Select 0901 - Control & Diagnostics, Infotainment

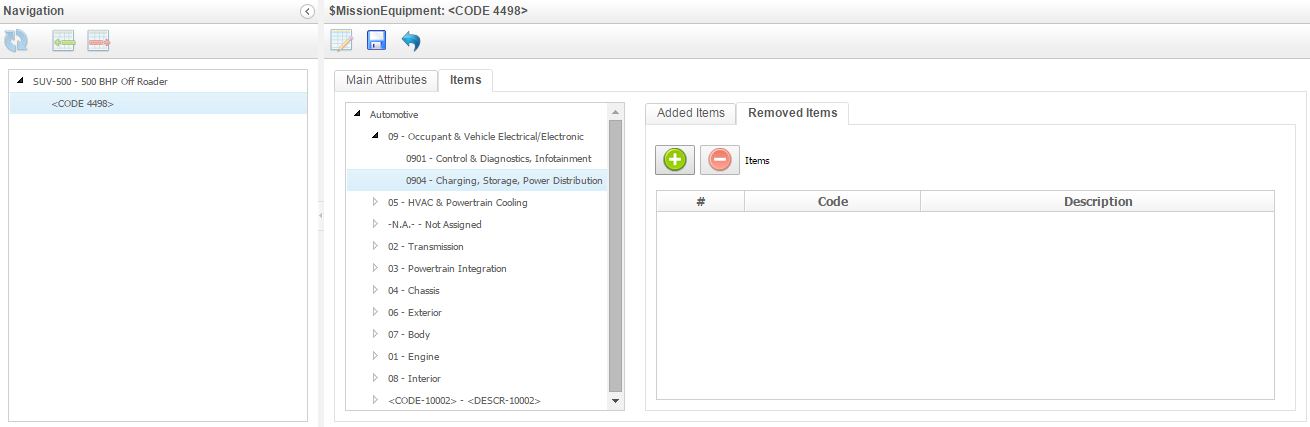pos(498,158)
